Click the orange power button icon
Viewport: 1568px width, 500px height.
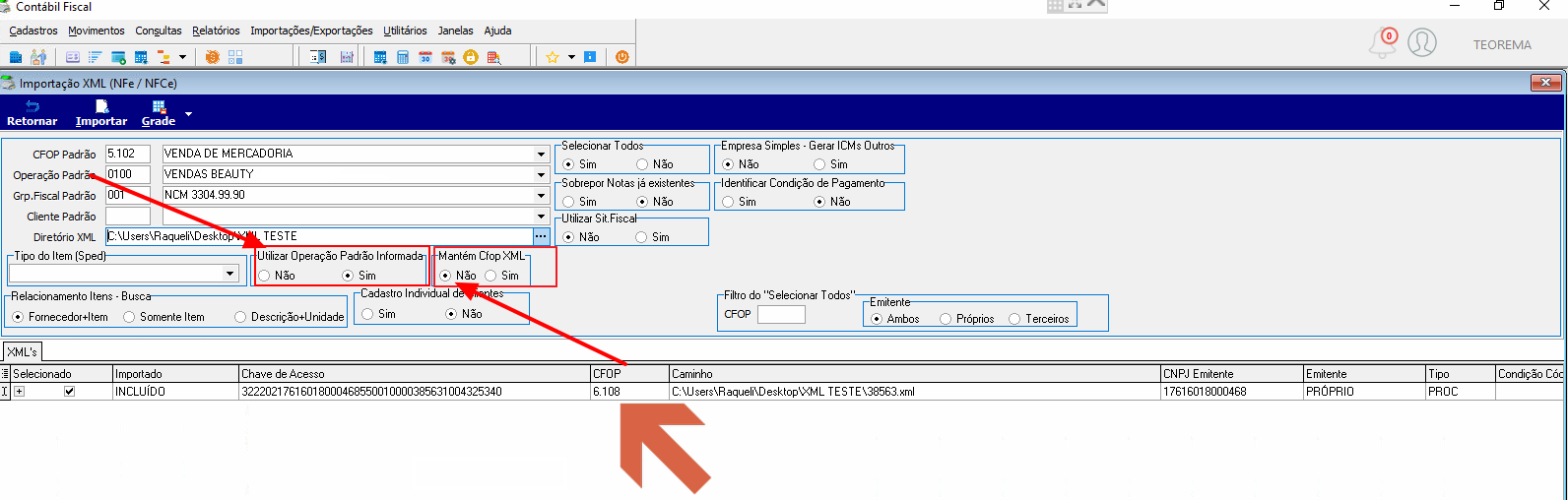pyautogui.click(x=622, y=57)
